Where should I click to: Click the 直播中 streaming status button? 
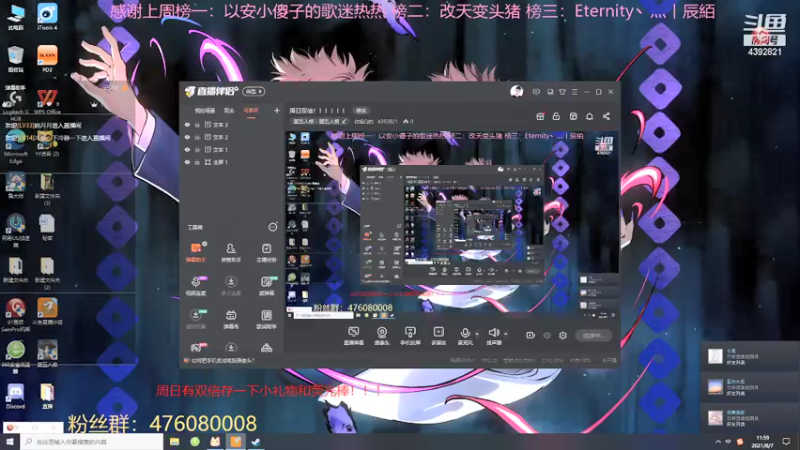pos(593,336)
